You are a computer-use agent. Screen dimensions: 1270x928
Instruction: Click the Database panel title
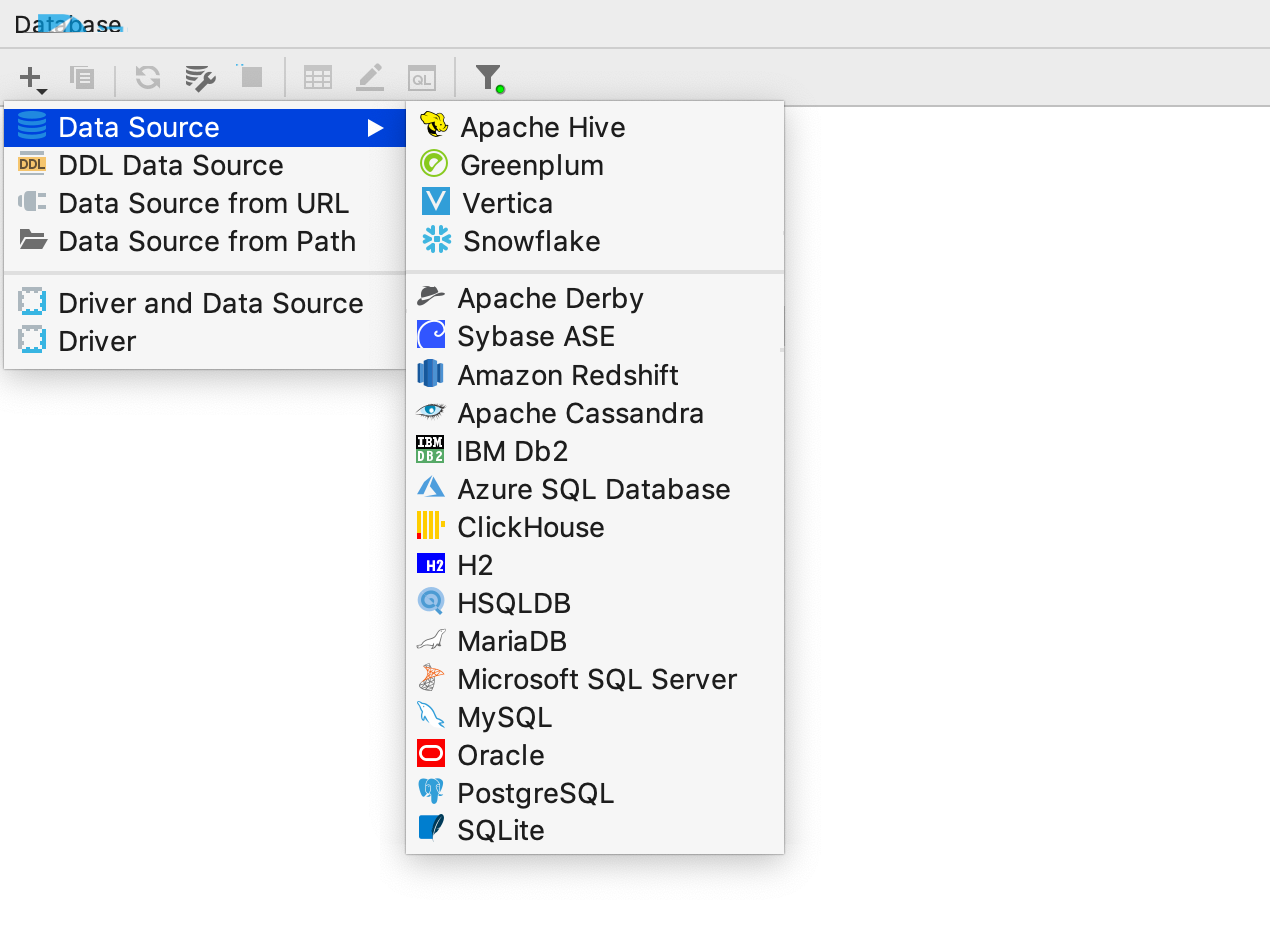point(68,24)
